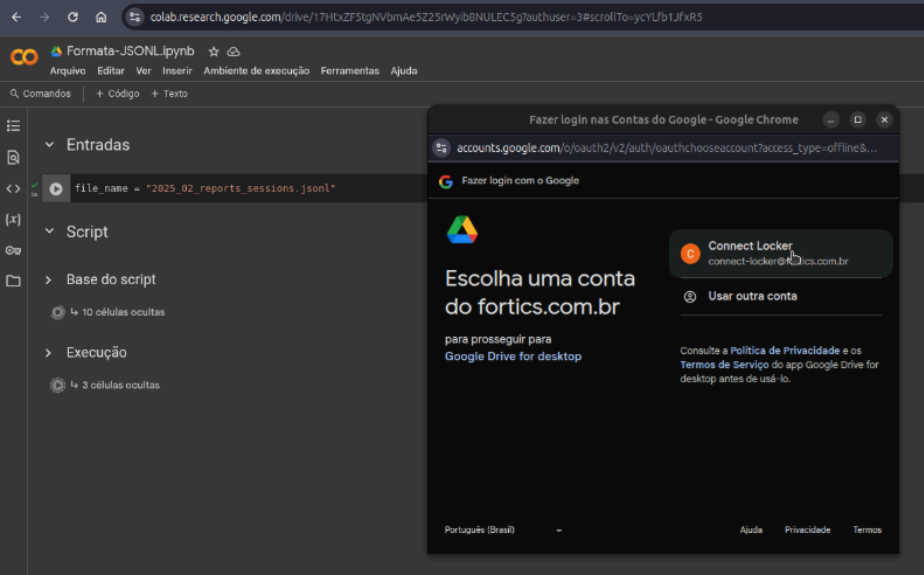Open the Termos de Serviço link
Screen dimensions: 924x575
click(x=724, y=365)
